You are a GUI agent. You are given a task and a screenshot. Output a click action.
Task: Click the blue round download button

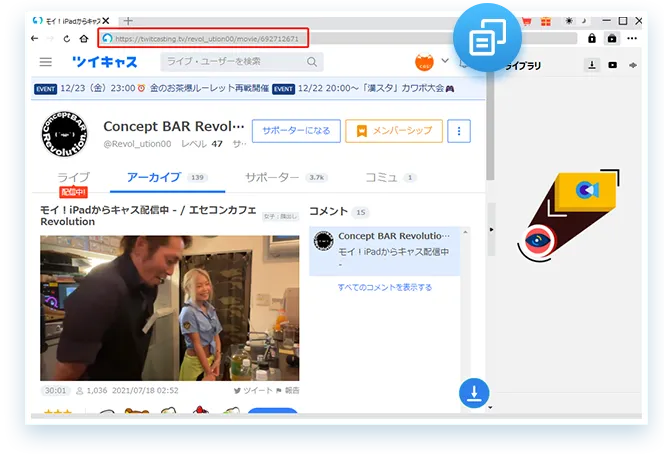tap(474, 393)
